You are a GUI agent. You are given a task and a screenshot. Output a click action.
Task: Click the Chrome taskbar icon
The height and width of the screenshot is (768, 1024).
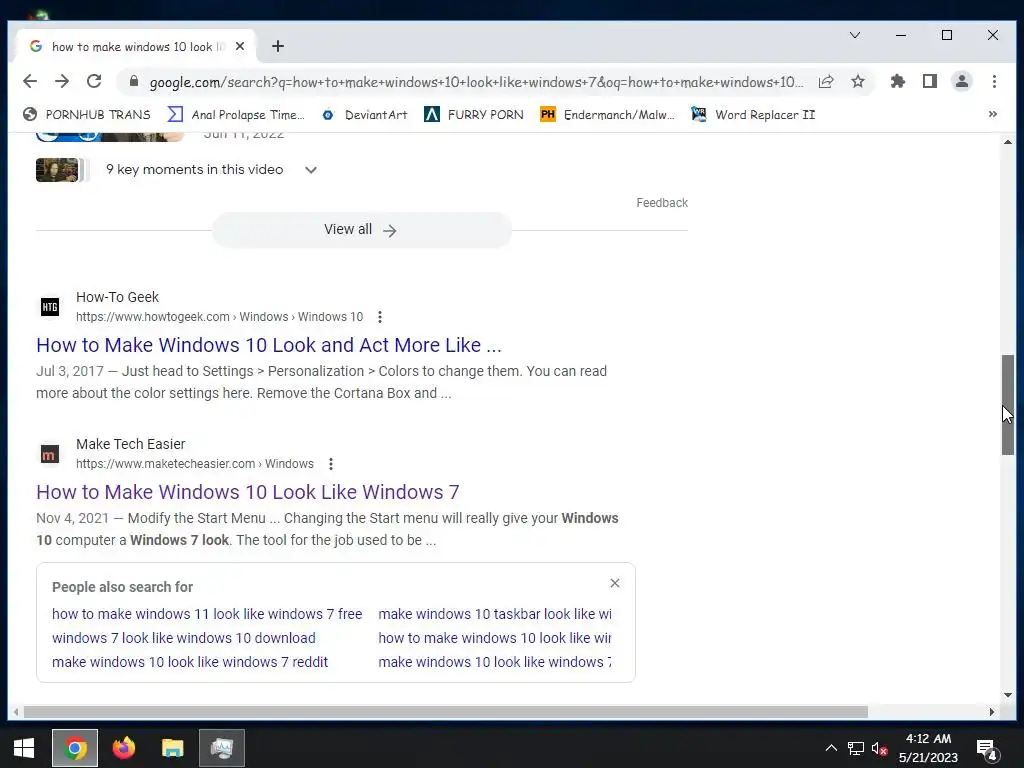point(75,748)
